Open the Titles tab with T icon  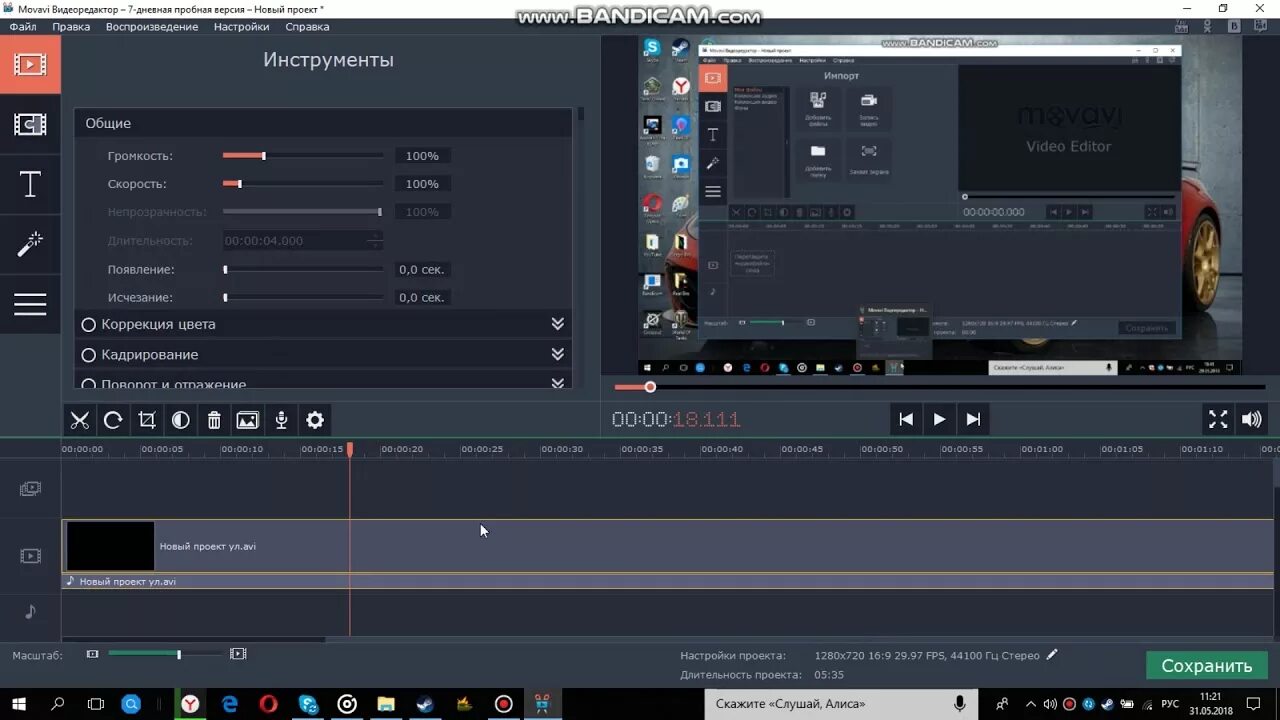[30, 184]
